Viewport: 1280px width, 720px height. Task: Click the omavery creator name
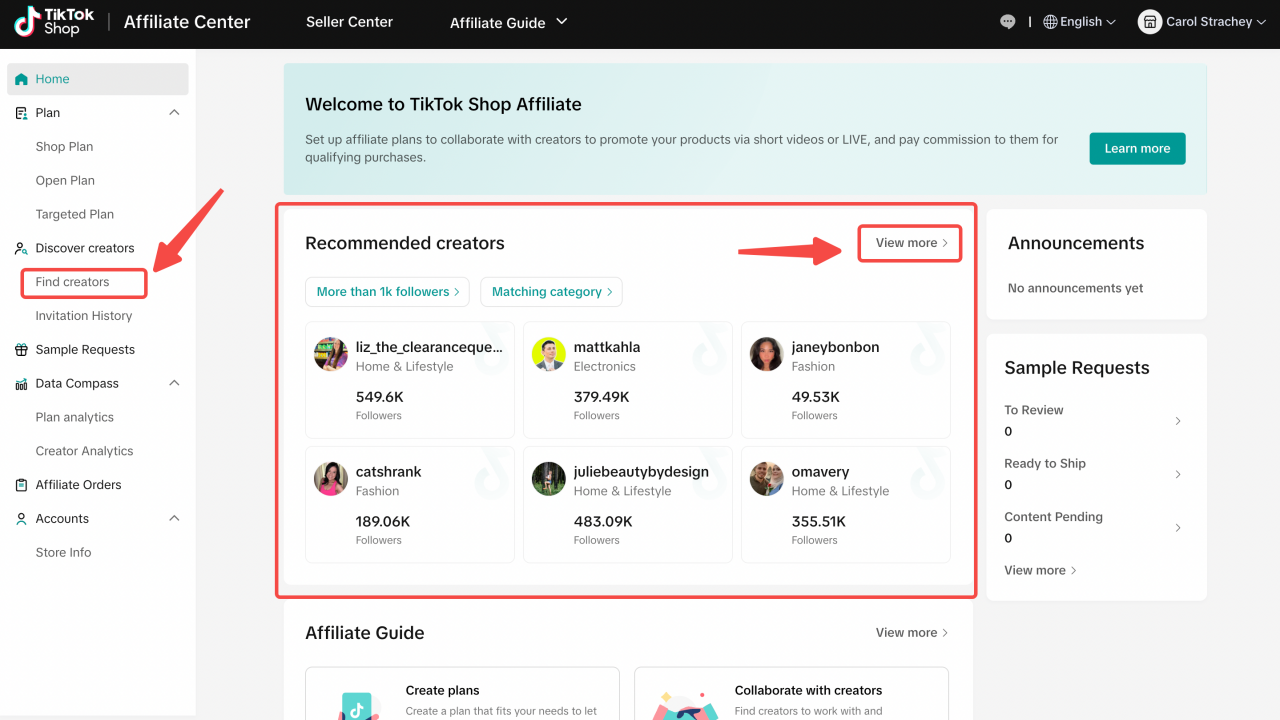820,472
